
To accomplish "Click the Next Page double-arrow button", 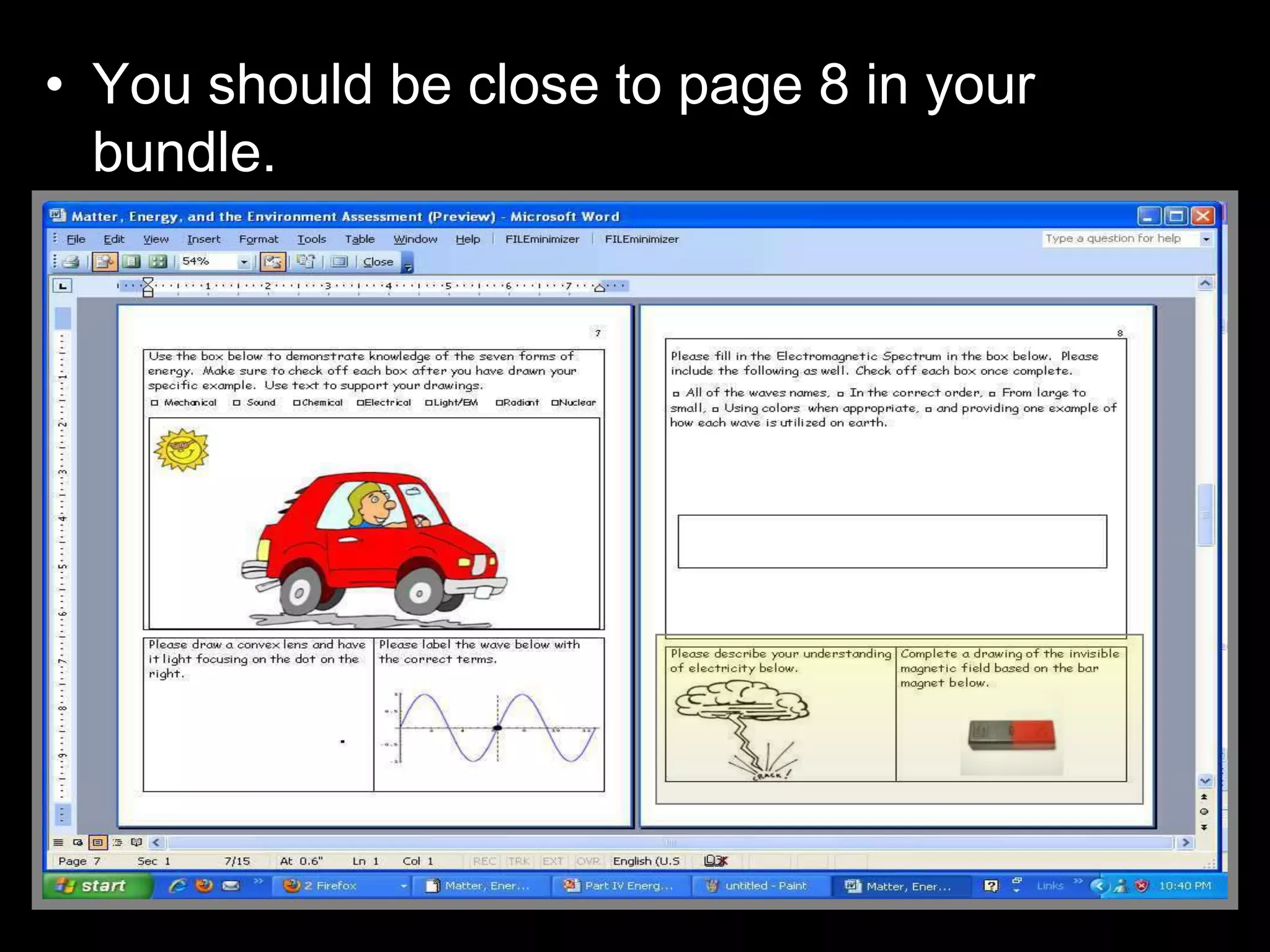I will (x=1204, y=827).
